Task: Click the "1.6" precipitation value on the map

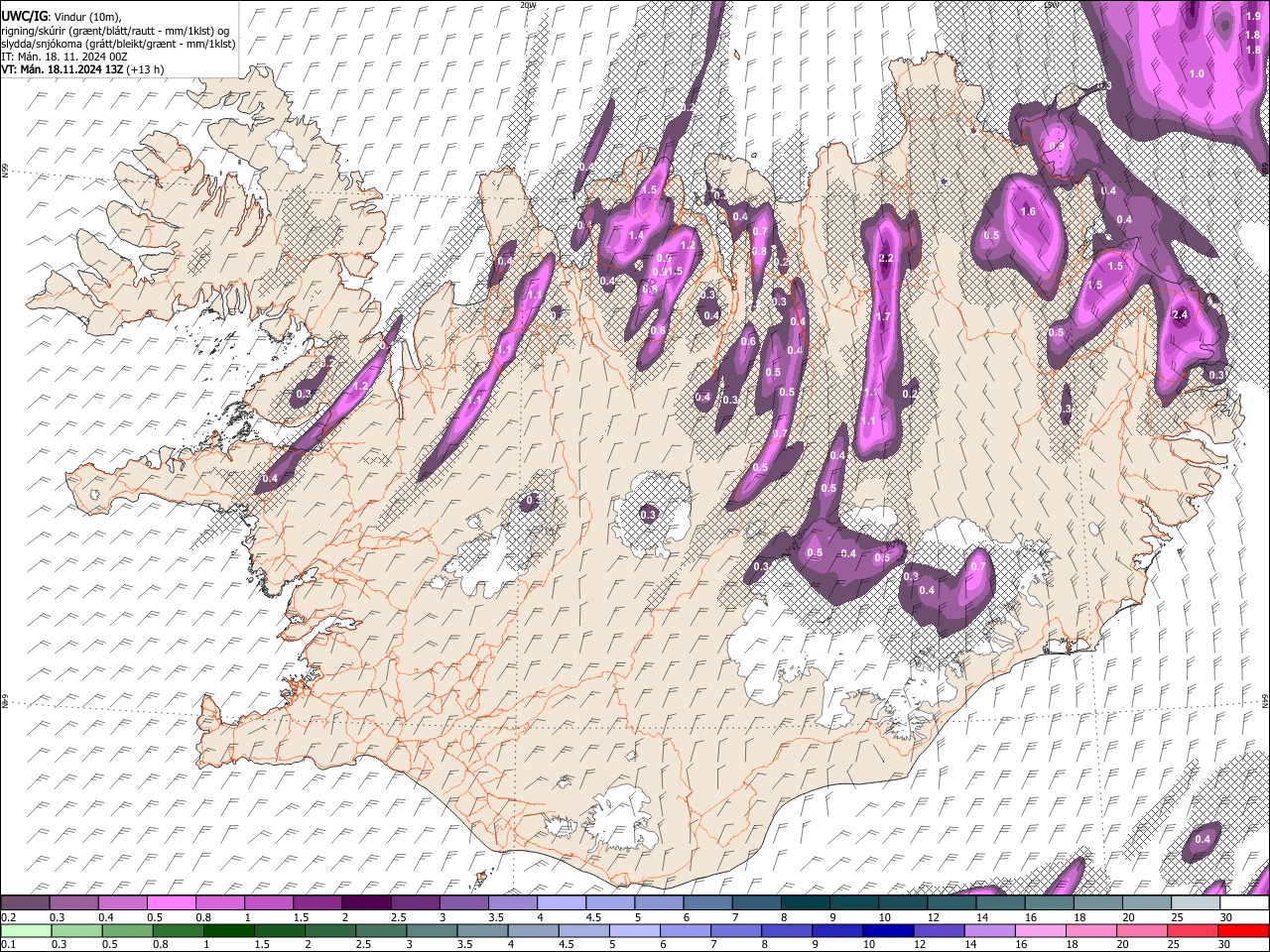Action: coord(1028,211)
